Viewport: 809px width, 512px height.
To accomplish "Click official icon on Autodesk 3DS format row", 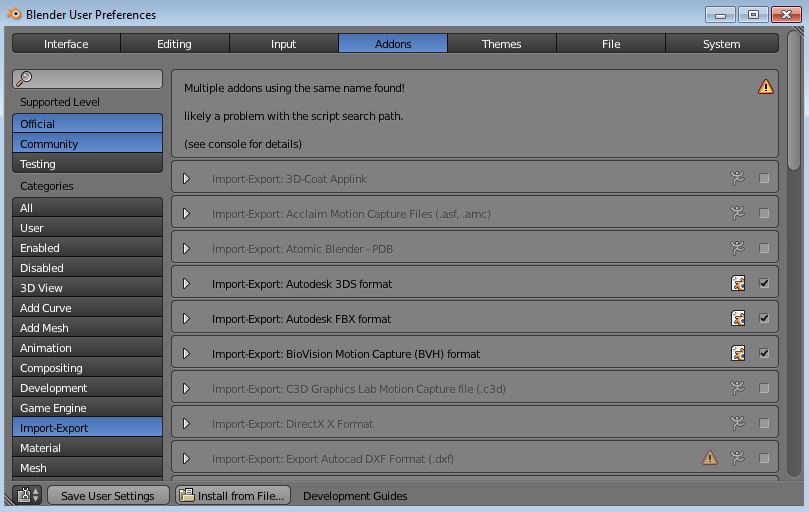I will 738,283.
